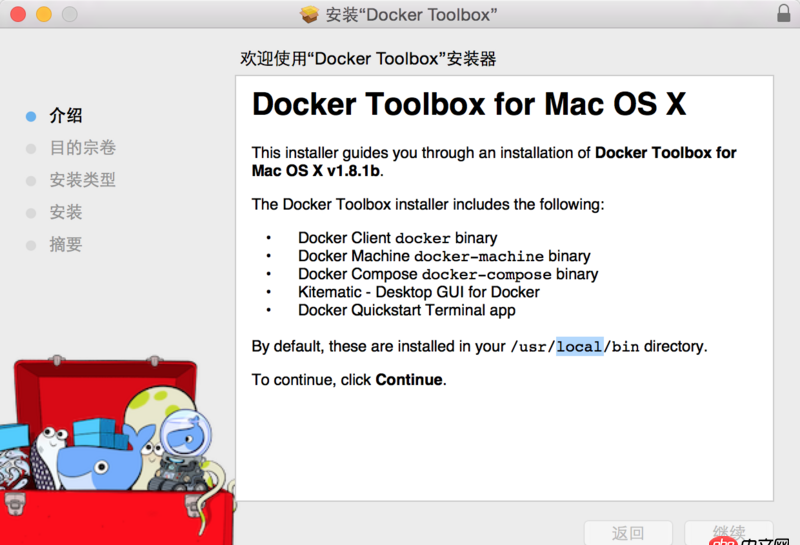Screen dimensions: 800x545
Task: Click the Docker Quickstart Terminal app line
Action: (407, 310)
